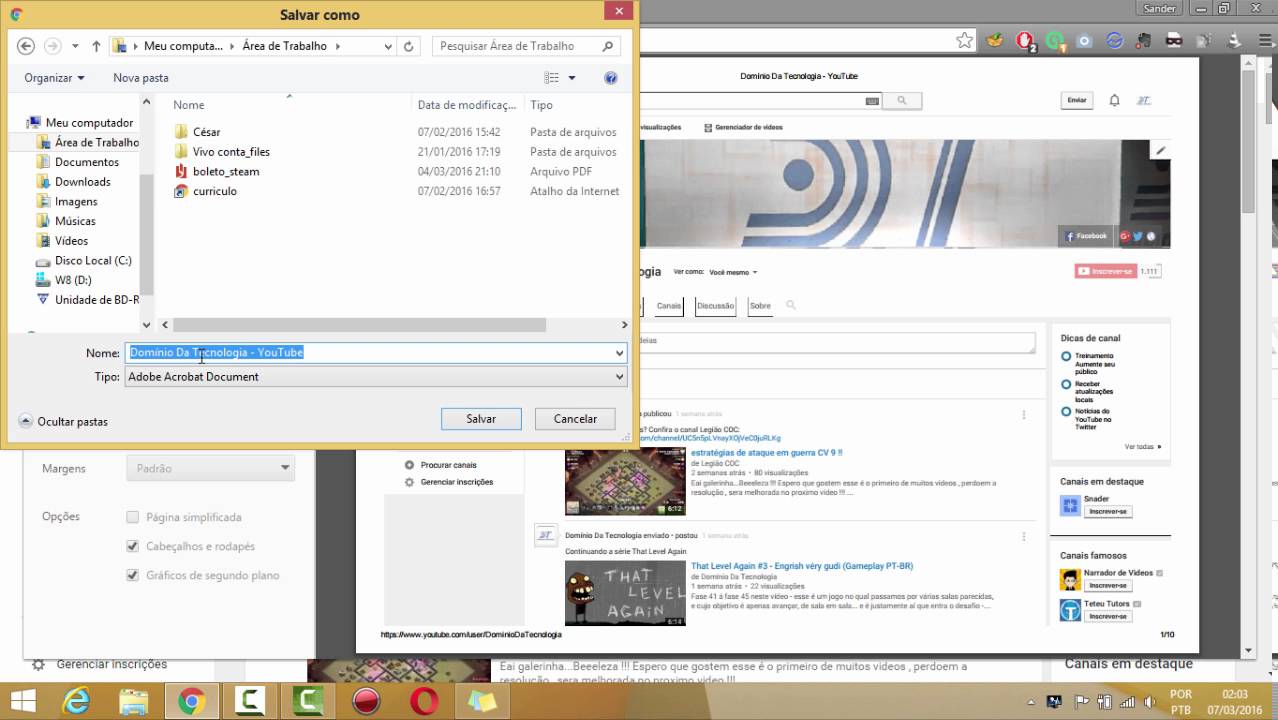
Task: Click the Chrome page vertical scrollbar
Action: coord(1248,140)
